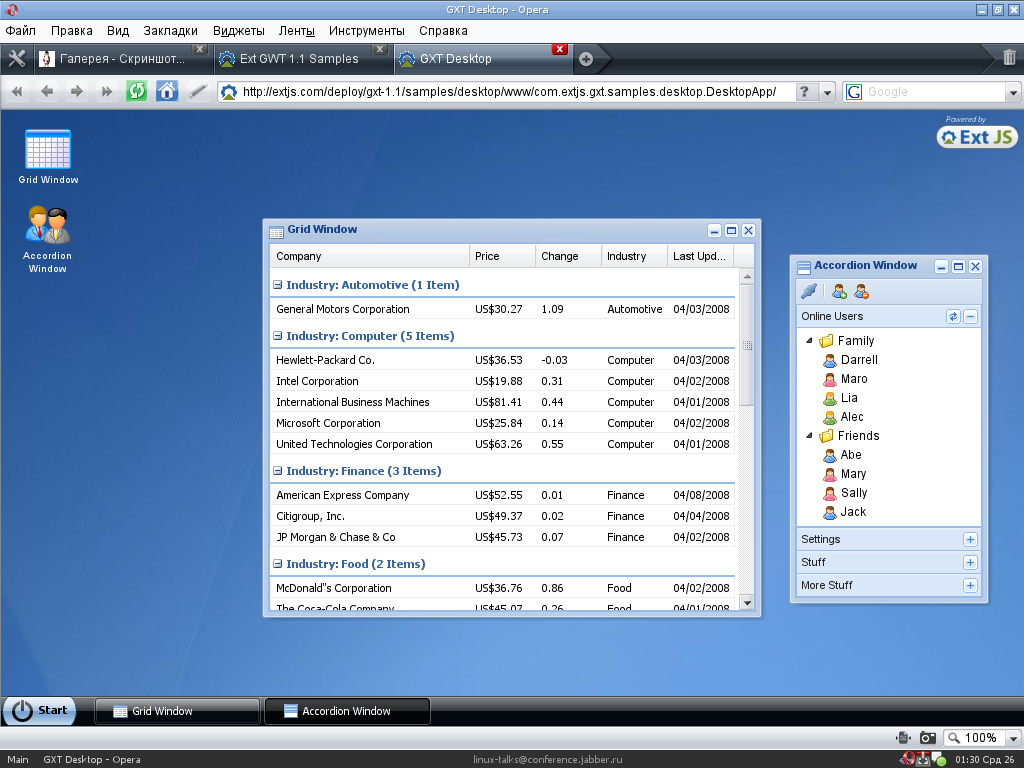Open the Grid Window desktop shortcut icon
Image resolution: width=1024 pixels, height=768 pixels.
point(48,150)
